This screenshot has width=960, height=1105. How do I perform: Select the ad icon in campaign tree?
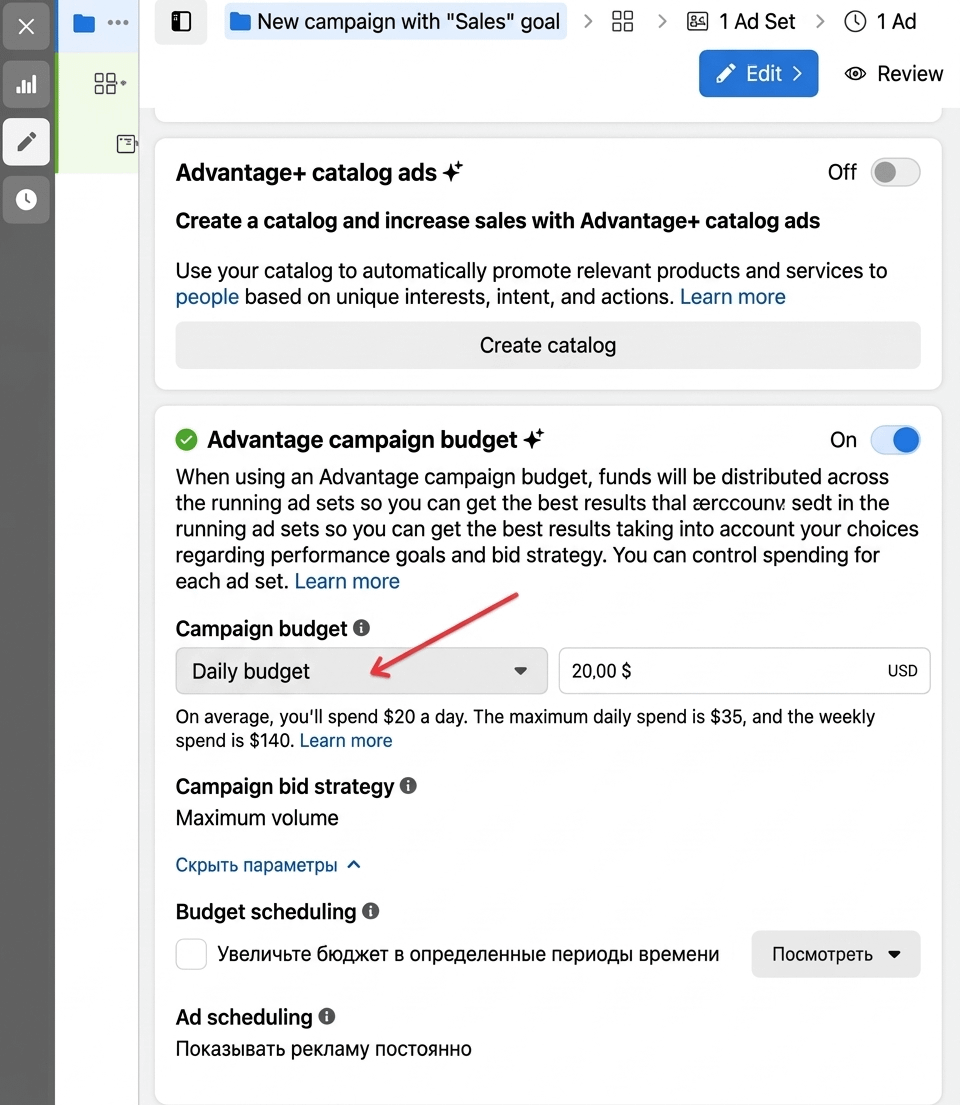126,144
